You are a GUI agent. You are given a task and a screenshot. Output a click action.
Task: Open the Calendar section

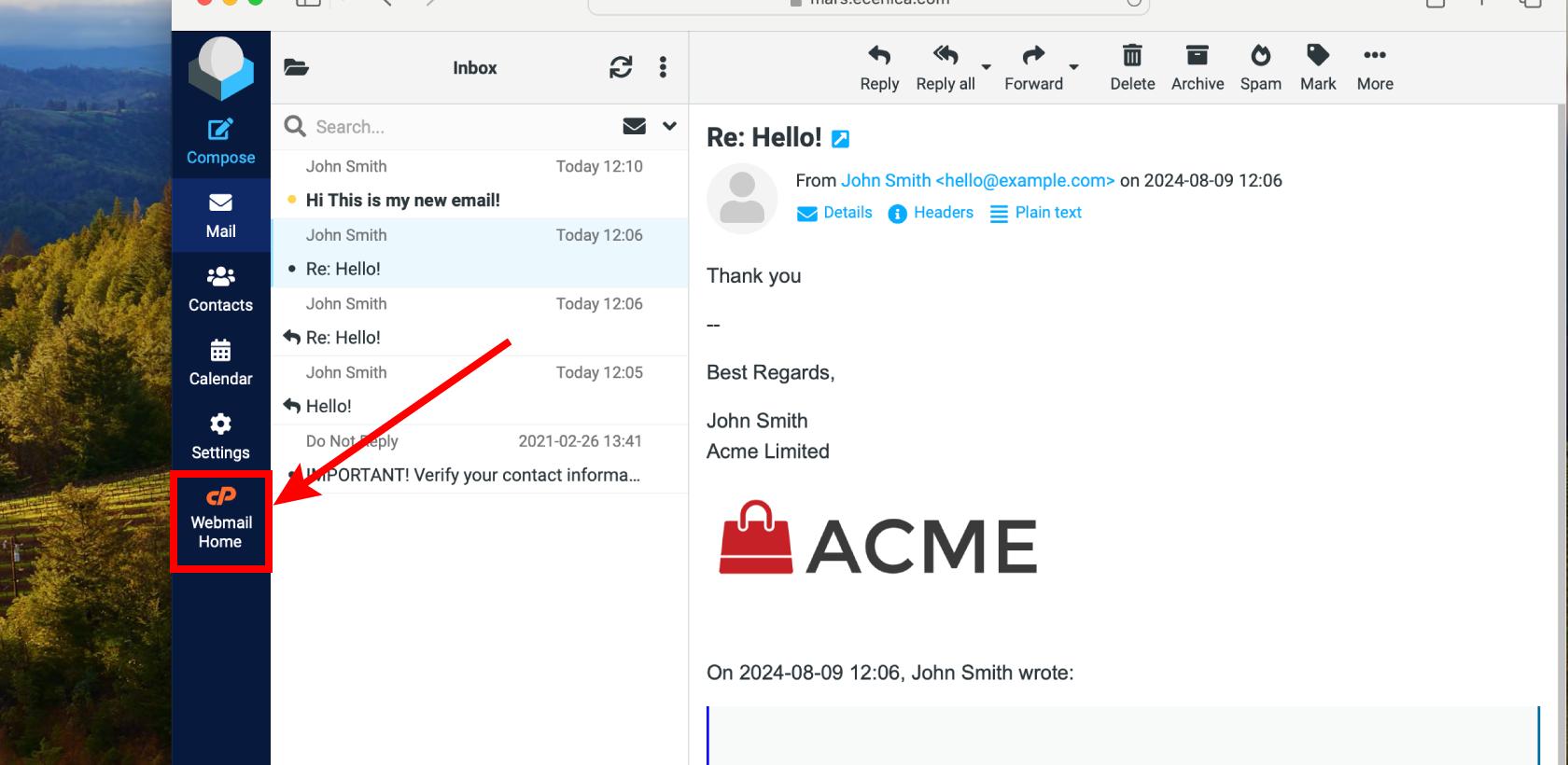tap(220, 363)
